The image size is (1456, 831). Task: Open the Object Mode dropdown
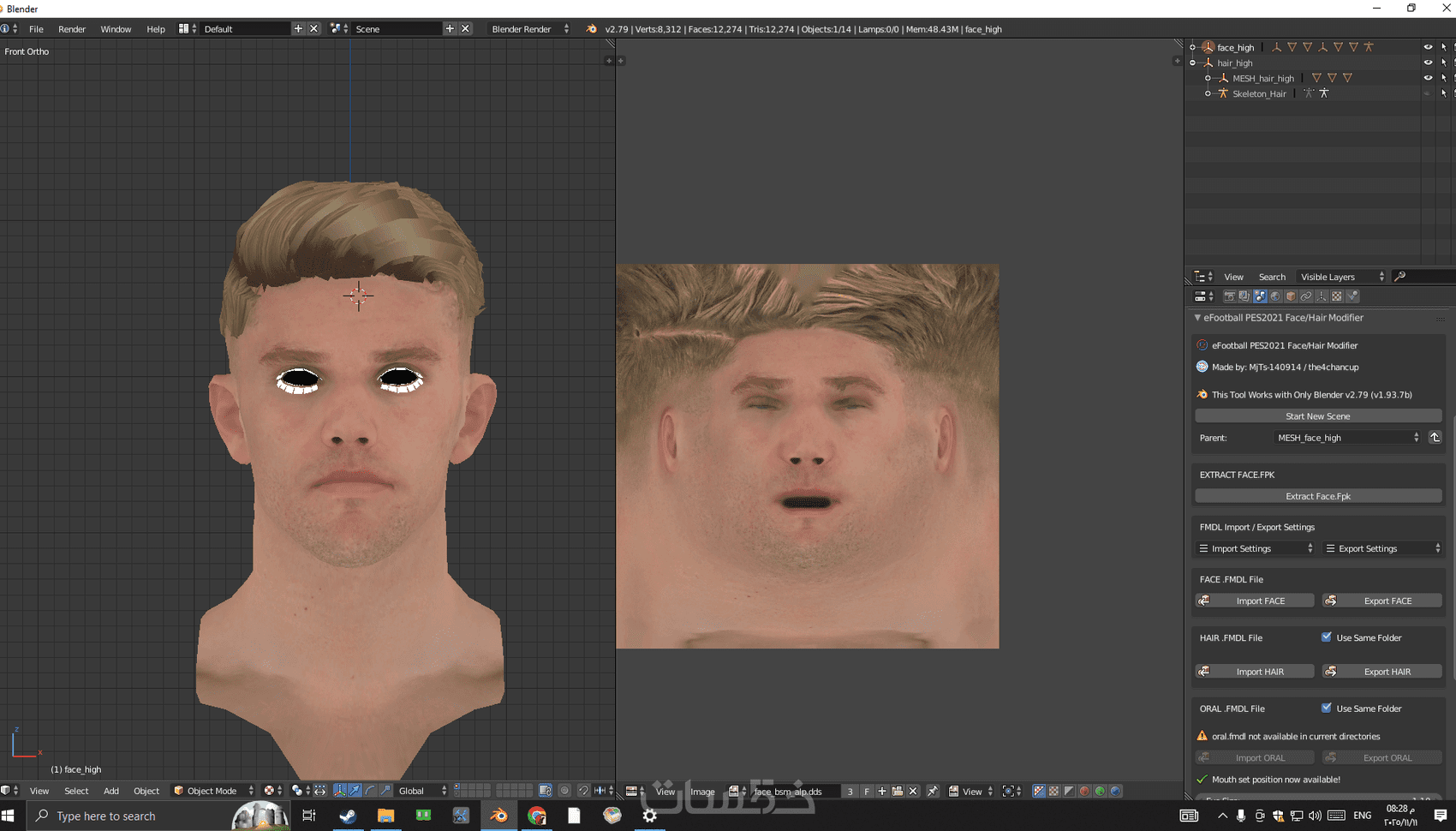[214, 791]
